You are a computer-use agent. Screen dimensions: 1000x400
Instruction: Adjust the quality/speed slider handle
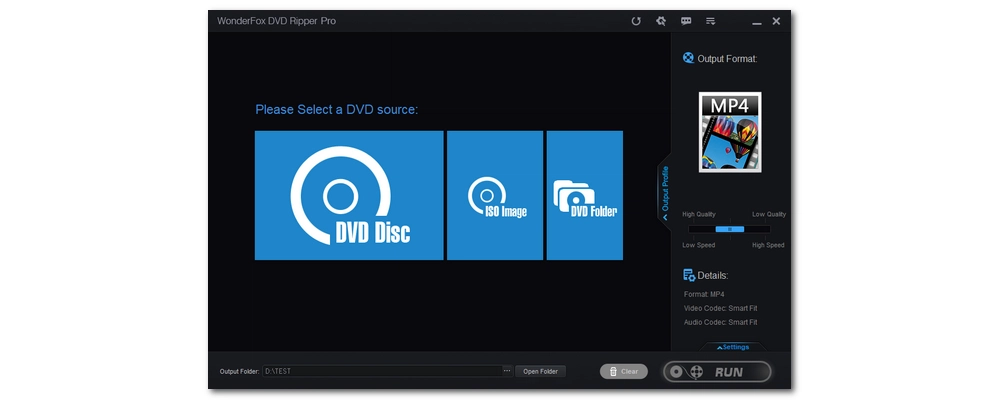pos(730,229)
